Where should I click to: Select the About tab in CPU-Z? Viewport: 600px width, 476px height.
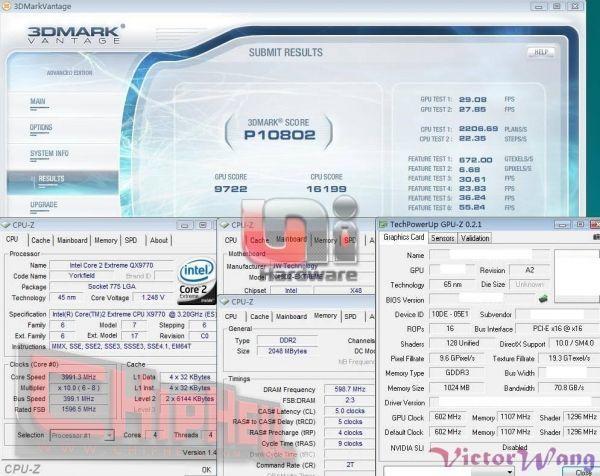tap(158, 240)
